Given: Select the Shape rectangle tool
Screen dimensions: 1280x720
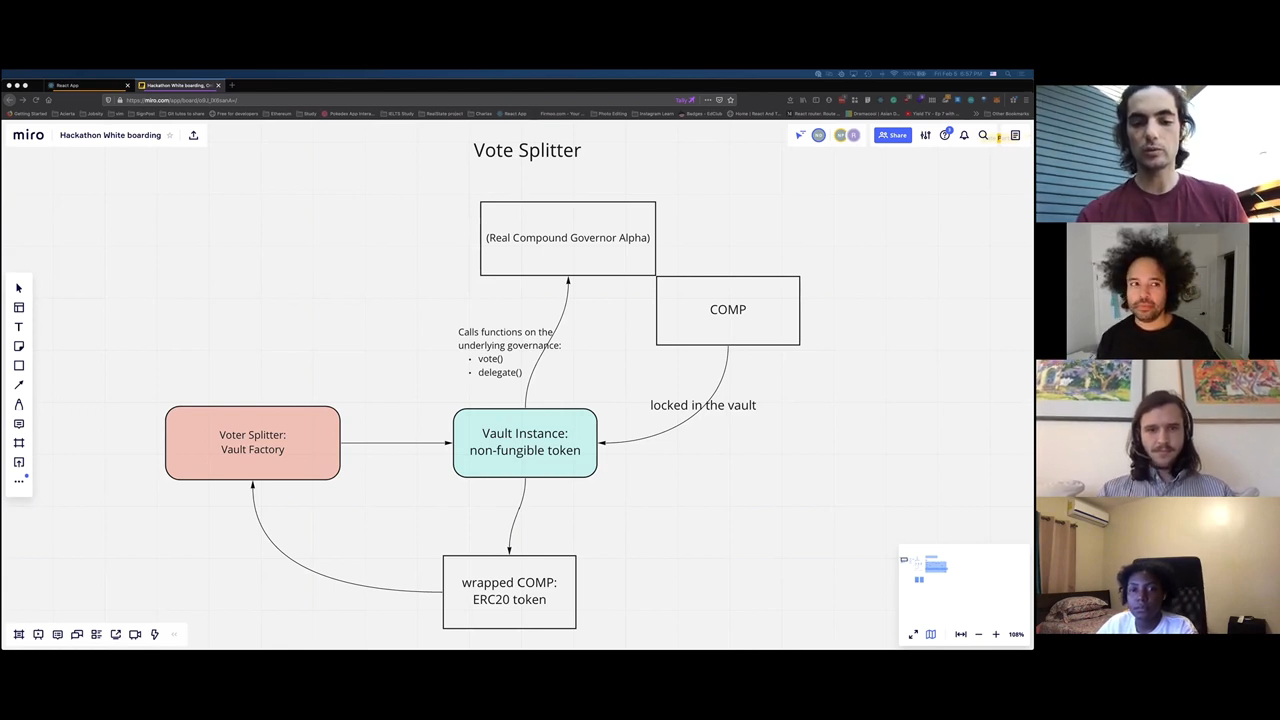Looking at the screenshot, I should [19, 366].
